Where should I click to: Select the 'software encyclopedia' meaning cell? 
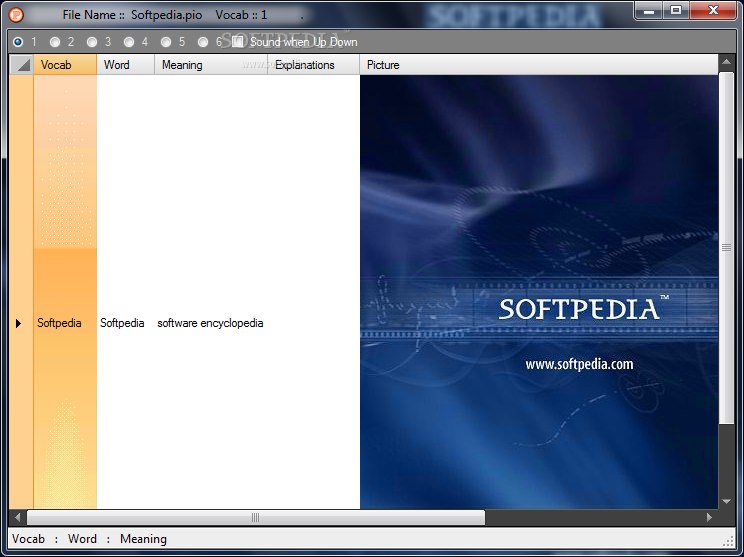coord(211,292)
